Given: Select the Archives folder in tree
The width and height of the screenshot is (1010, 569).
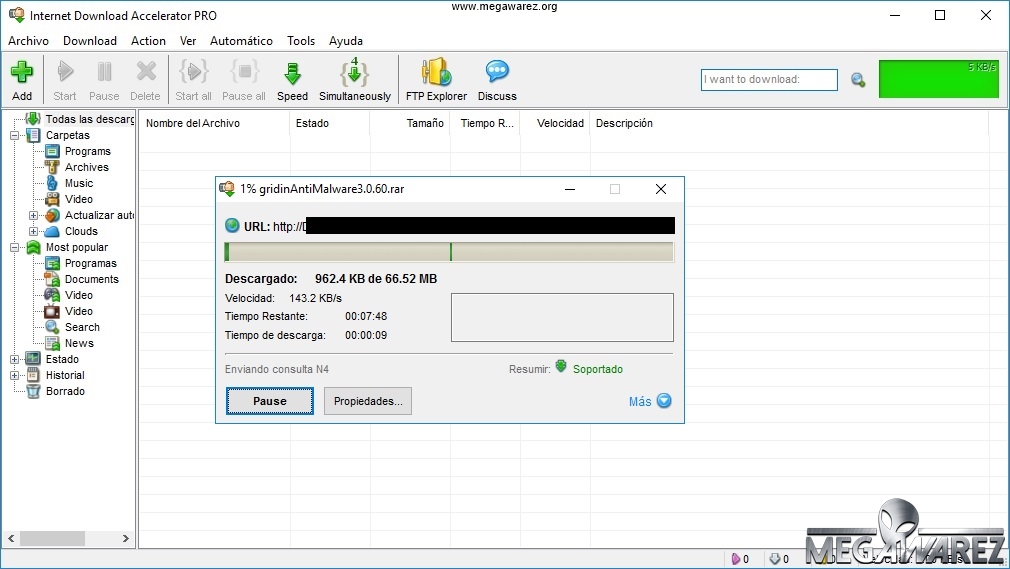Looking at the screenshot, I should (87, 168).
